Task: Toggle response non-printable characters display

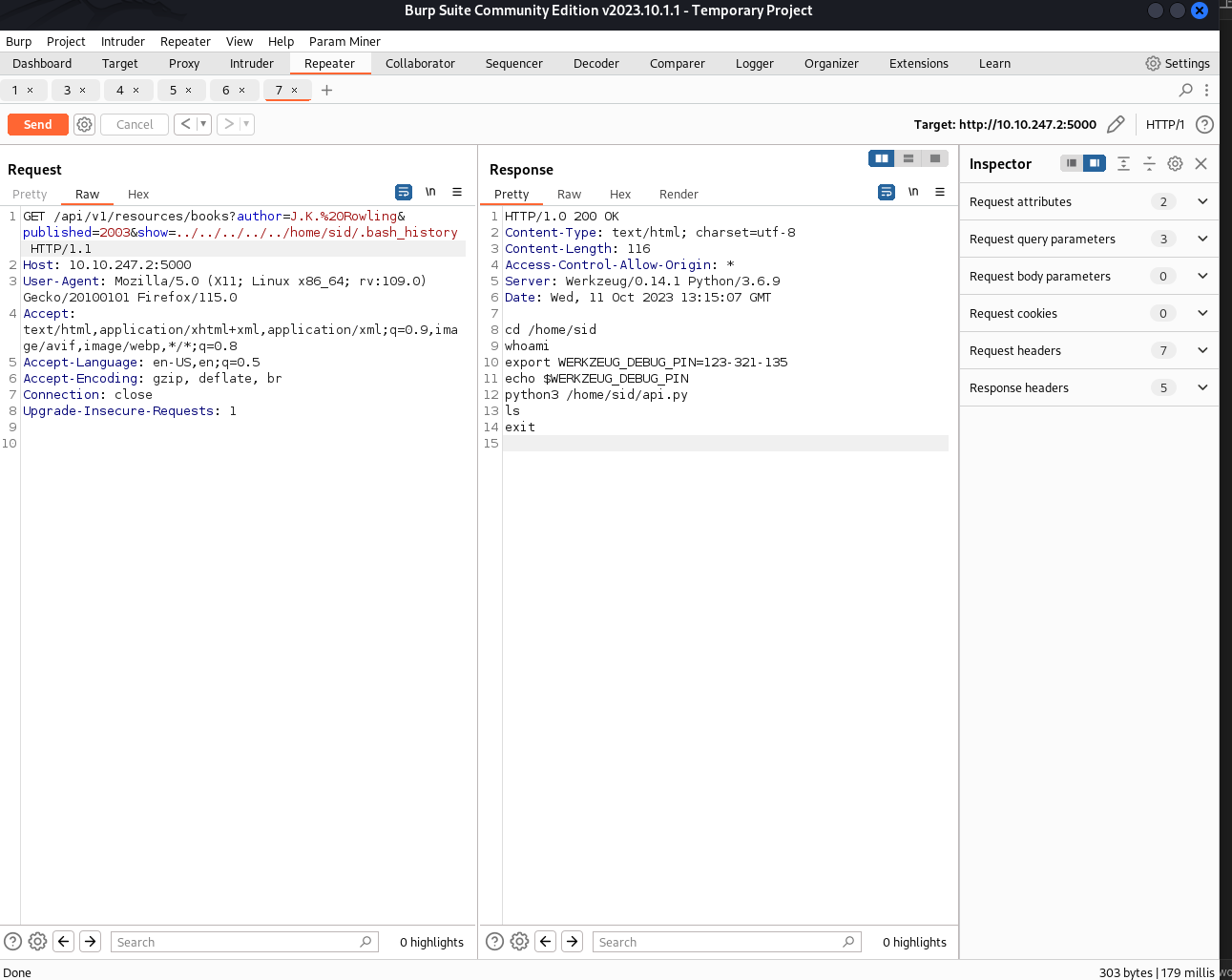Action: [913, 192]
